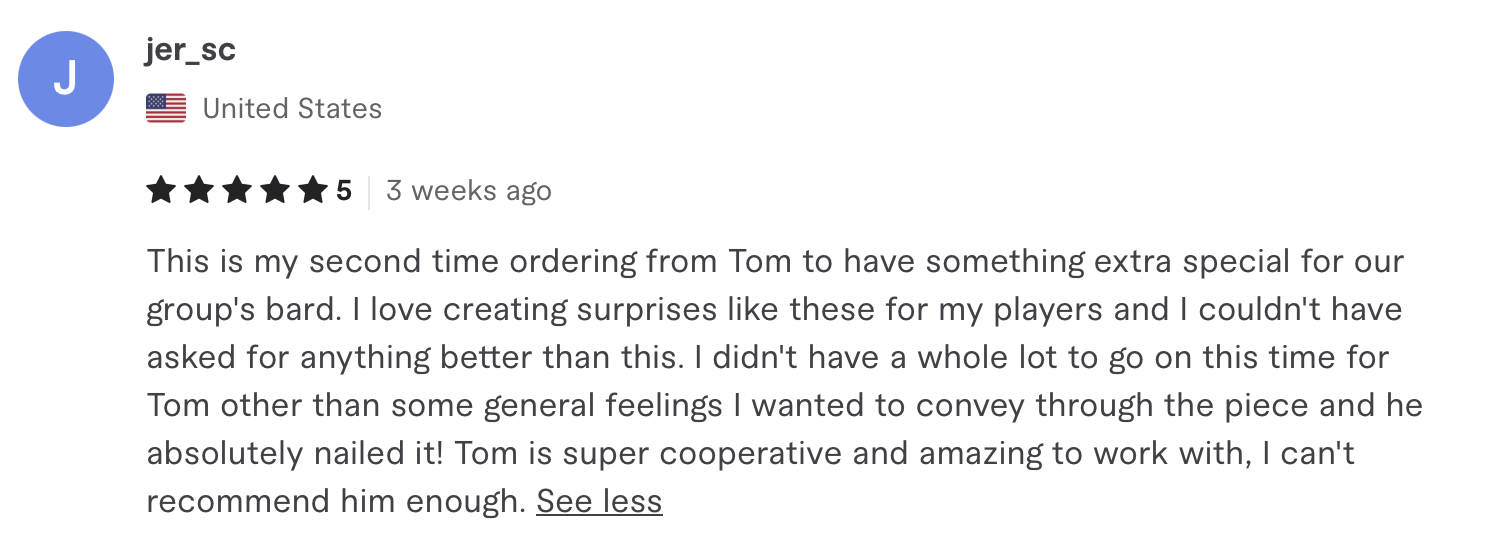Screen dimensions: 1494x548
Task: Click the bold rating number 5
Action: point(344,190)
